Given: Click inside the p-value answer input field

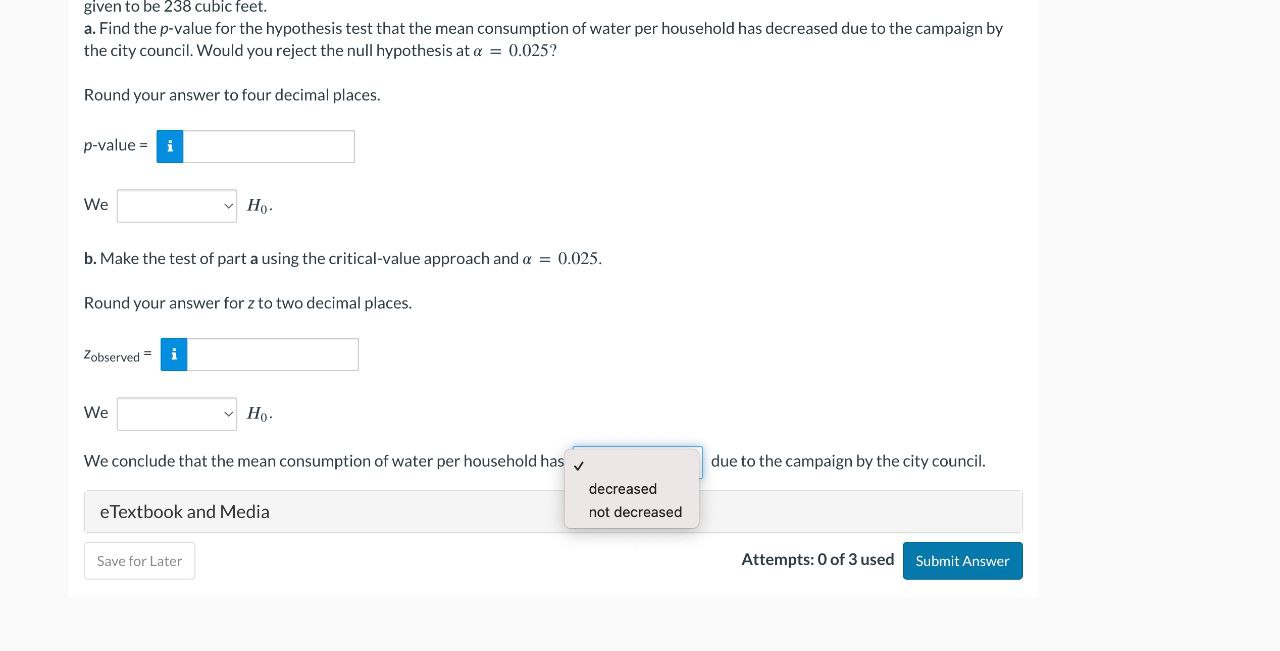Looking at the screenshot, I should tap(270, 146).
